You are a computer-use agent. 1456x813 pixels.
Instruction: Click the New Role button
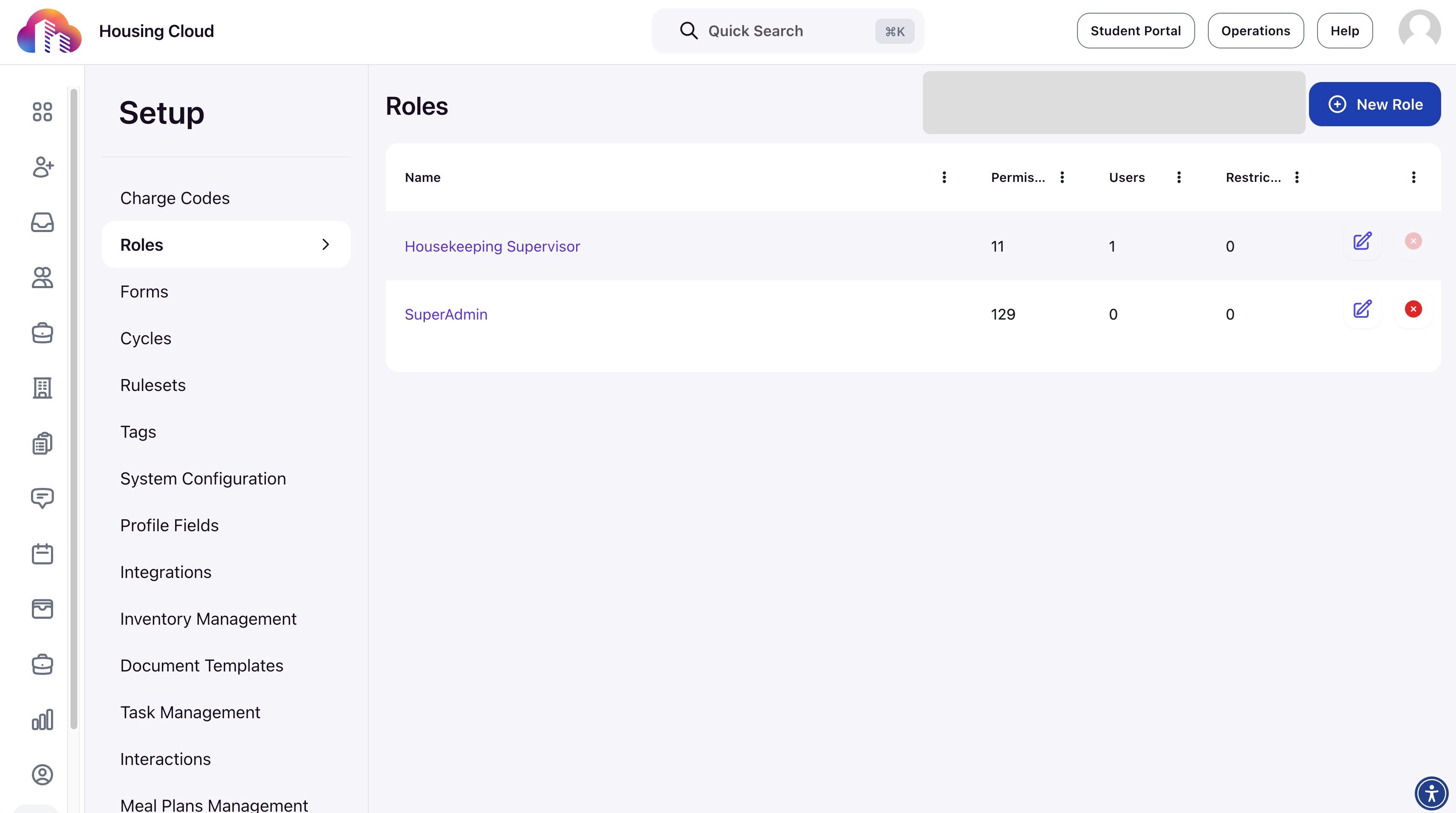(x=1374, y=104)
